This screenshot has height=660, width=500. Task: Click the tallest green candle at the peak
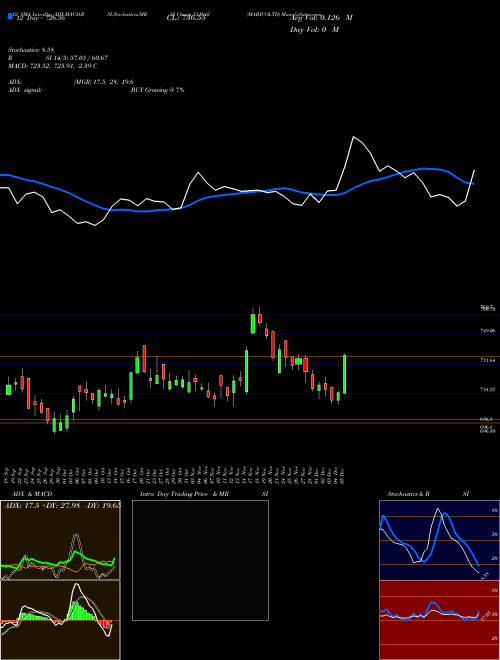pyautogui.click(x=253, y=323)
